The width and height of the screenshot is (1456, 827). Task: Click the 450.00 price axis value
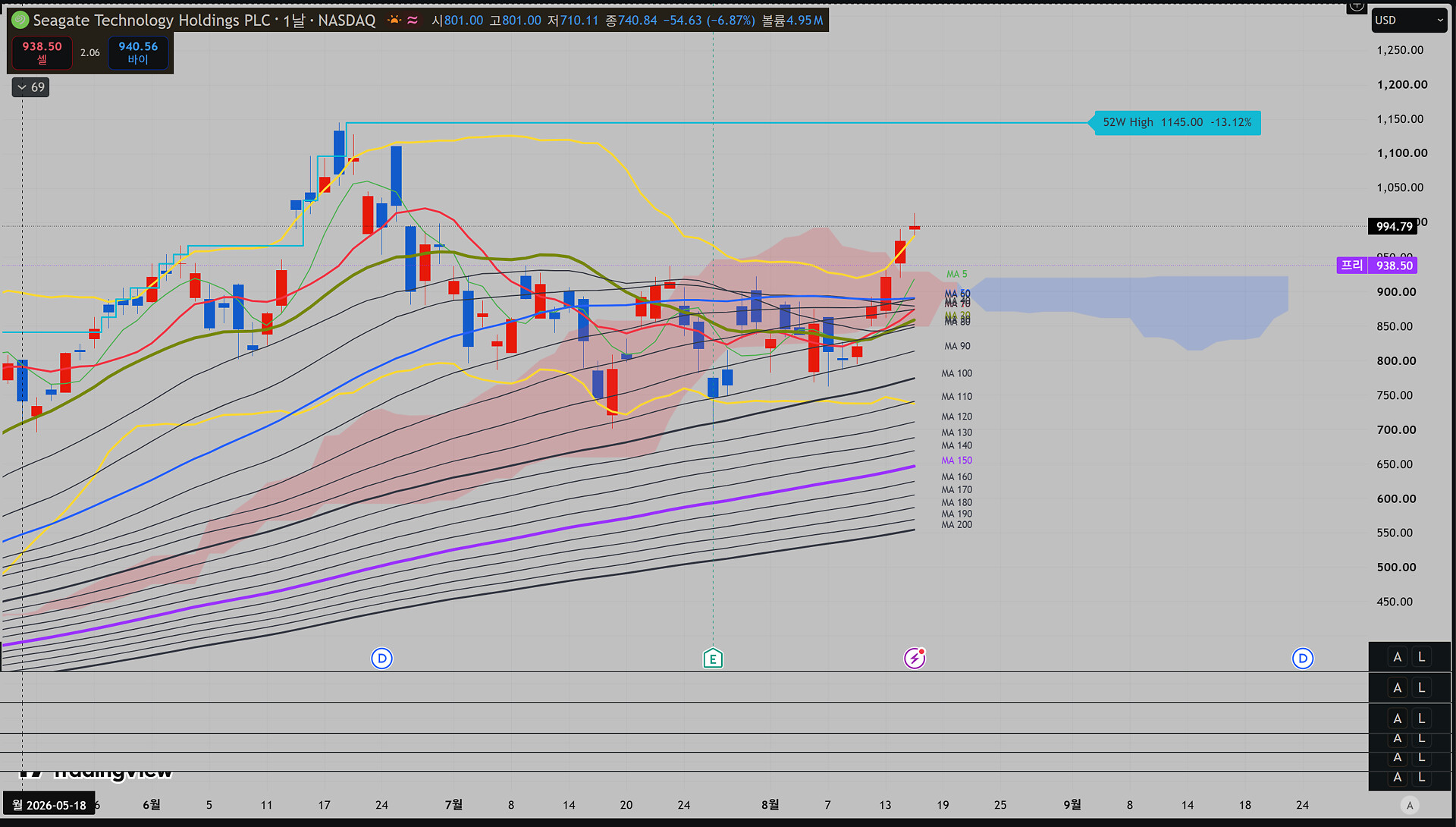click(x=1395, y=602)
